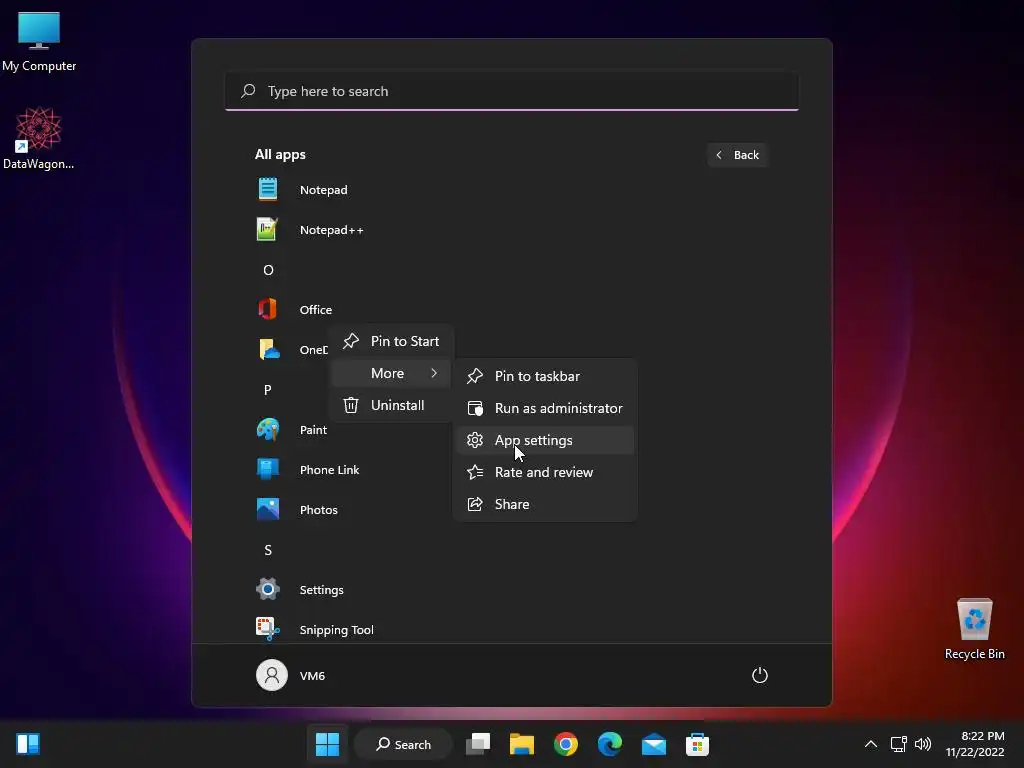The height and width of the screenshot is (768, 1024).
Task: Select Pin to taskbar in submenu
Action: pos(545,376)
